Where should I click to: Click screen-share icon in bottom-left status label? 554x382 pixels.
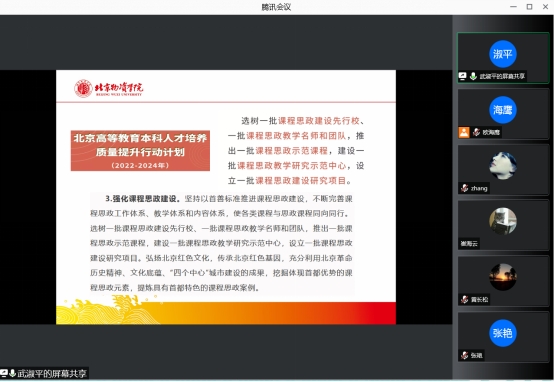point(4,373)
